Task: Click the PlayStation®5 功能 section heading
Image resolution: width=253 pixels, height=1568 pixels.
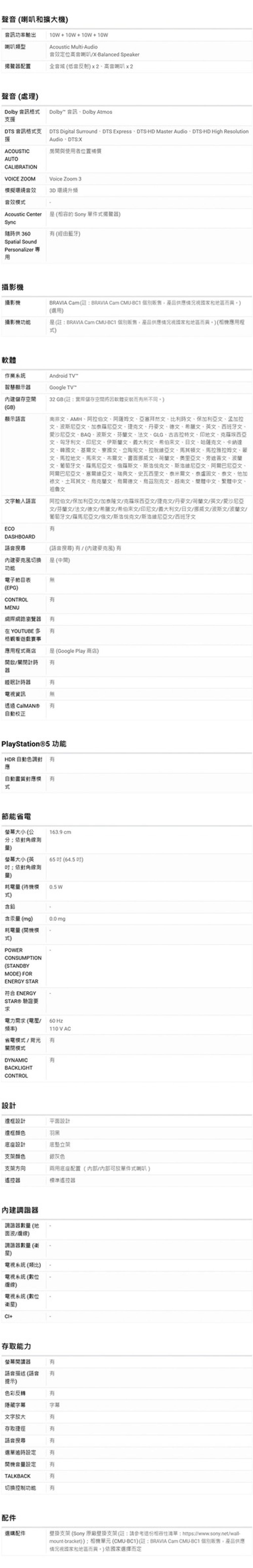Action: click(x=34, y=743)
